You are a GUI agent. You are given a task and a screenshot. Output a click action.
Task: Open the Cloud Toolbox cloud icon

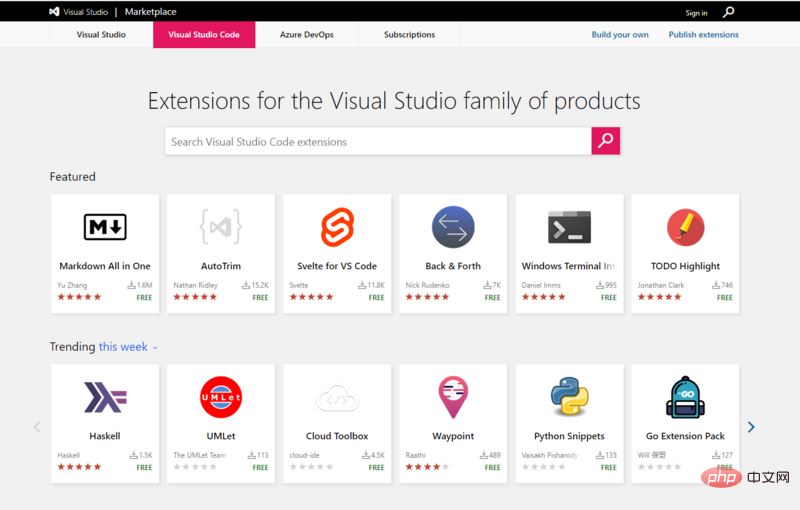point(337,399)
